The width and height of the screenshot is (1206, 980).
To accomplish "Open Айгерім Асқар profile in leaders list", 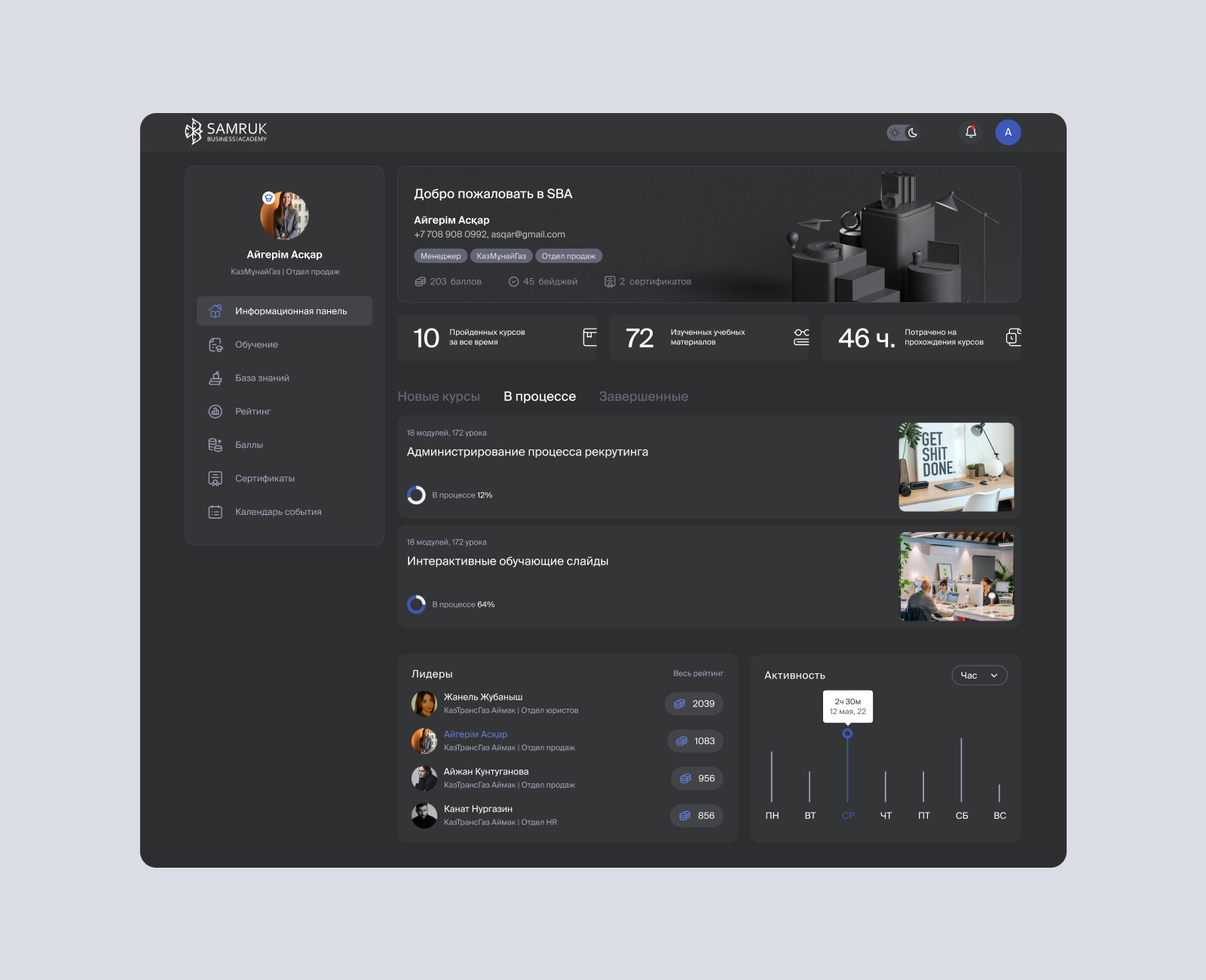I will [476, 733].
